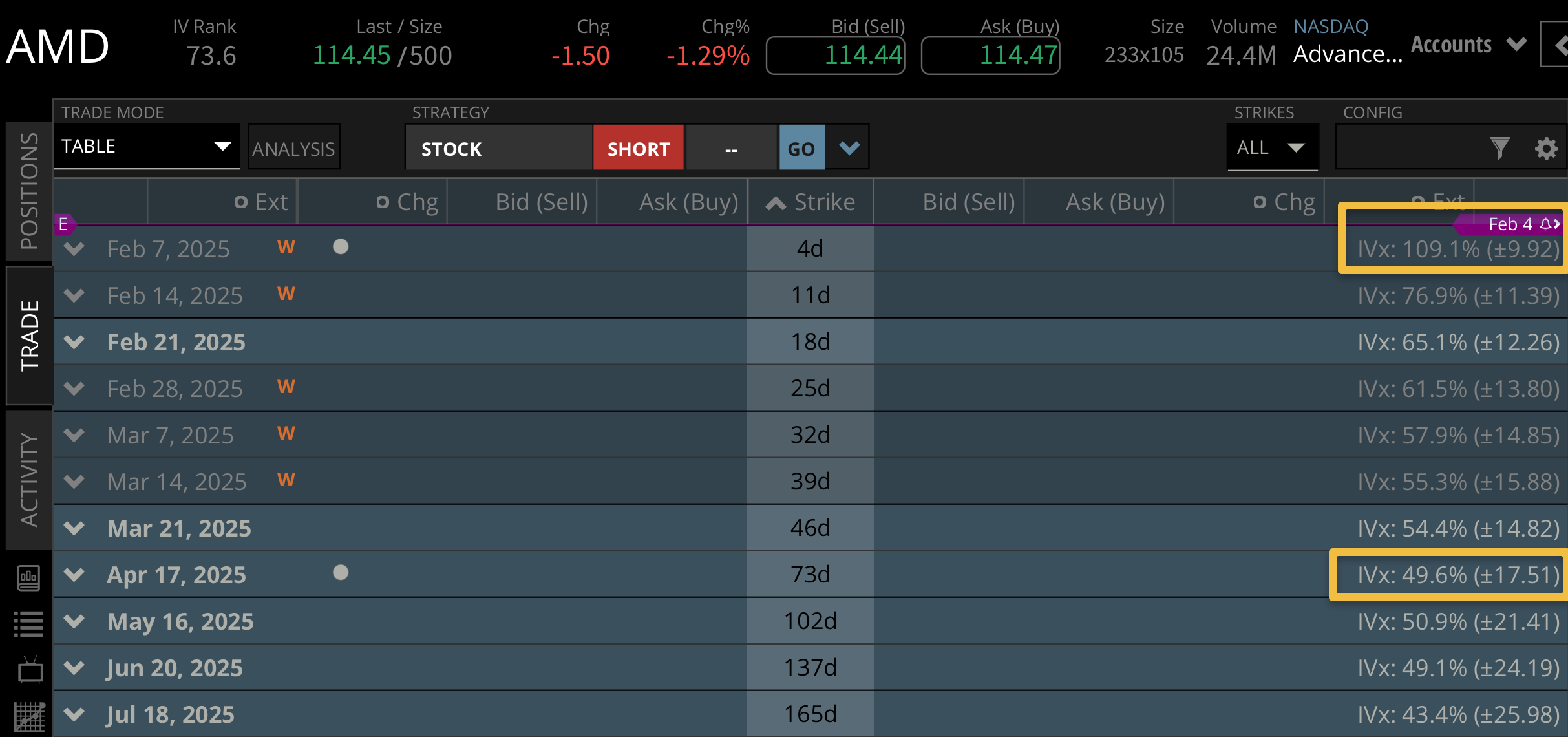The width and height of the screenshot is (1568, 737).
Task: Open the live TV icon in sidebar
Action: (x=27, y=669)
